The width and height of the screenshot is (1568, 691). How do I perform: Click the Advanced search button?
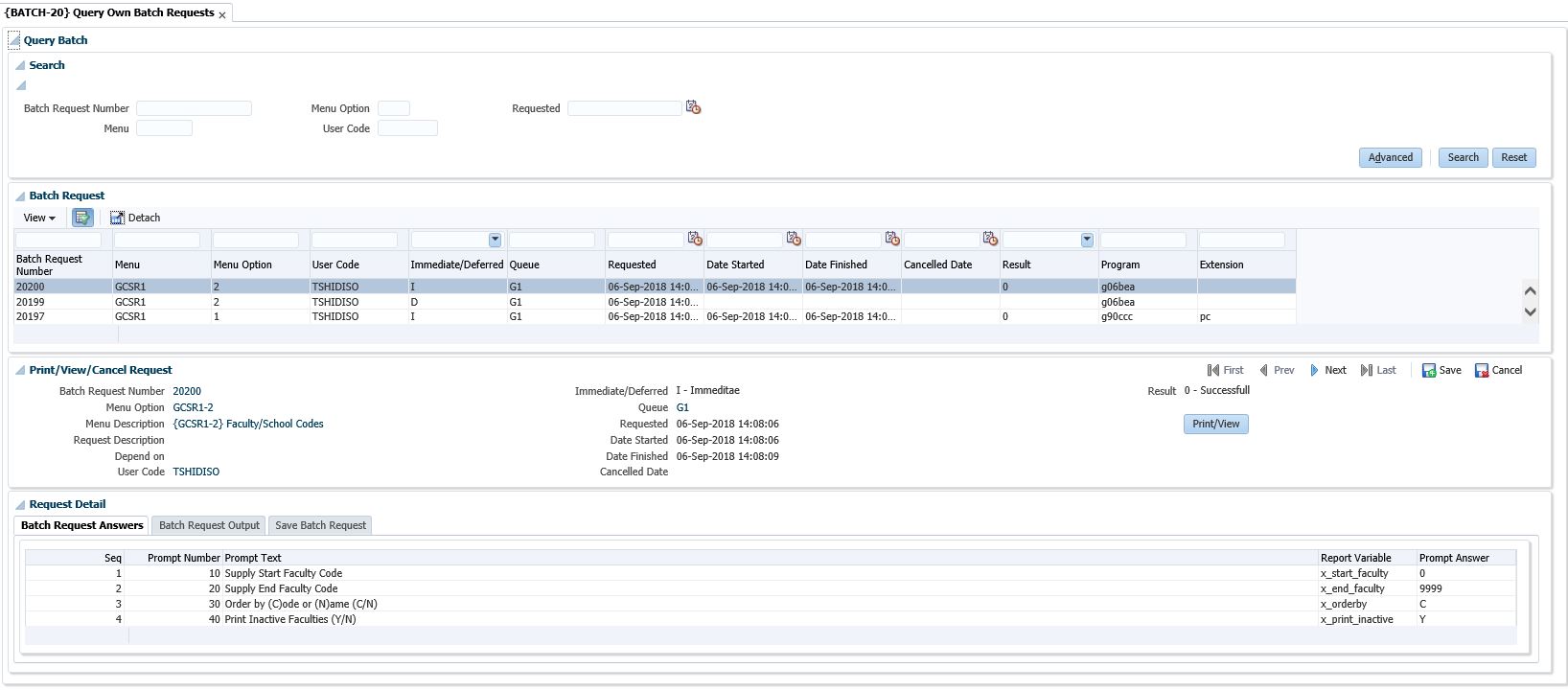(1390, 157)
